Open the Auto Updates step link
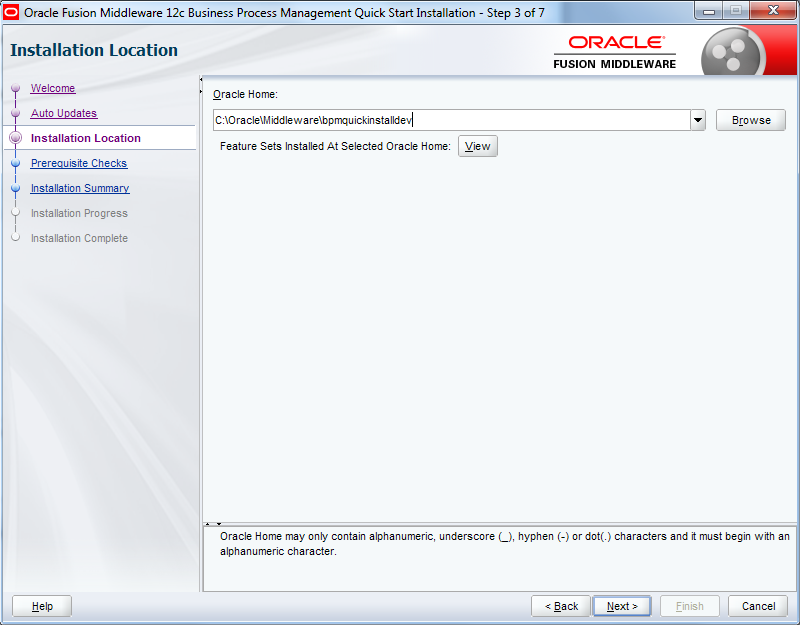Screen dimensions: 800x625 (64, 113)
